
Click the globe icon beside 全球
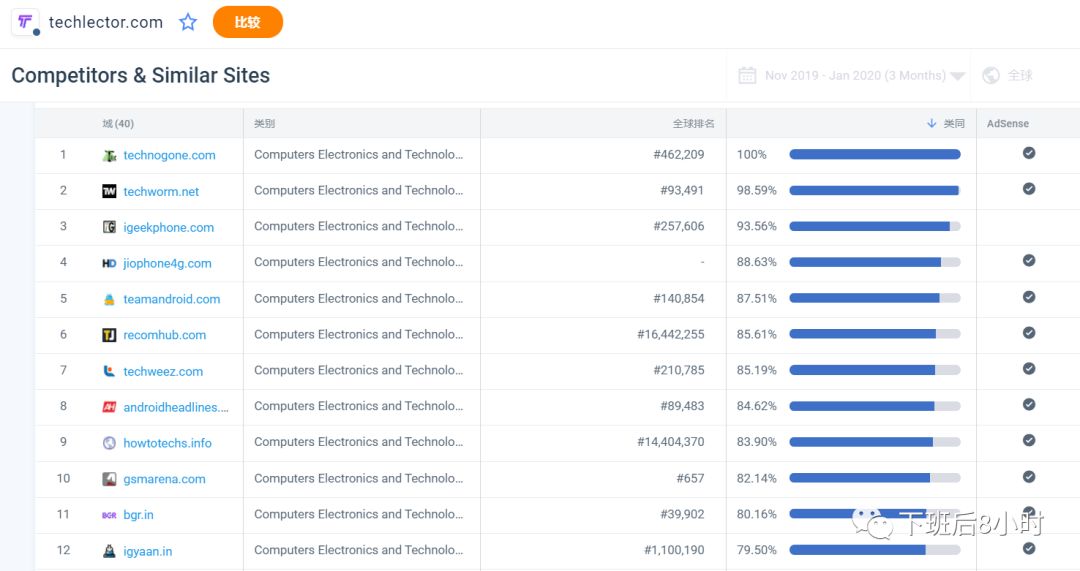[991, 75]
